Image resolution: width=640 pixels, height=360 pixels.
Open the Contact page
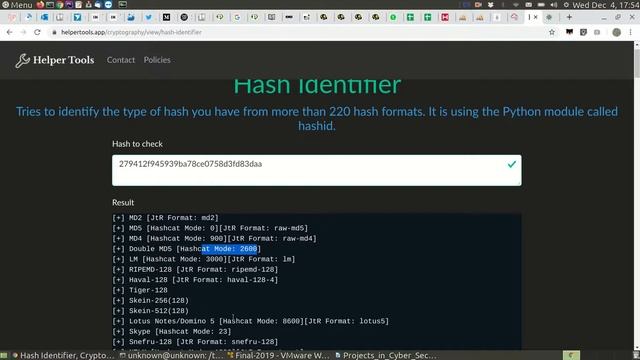click(121, 60)
